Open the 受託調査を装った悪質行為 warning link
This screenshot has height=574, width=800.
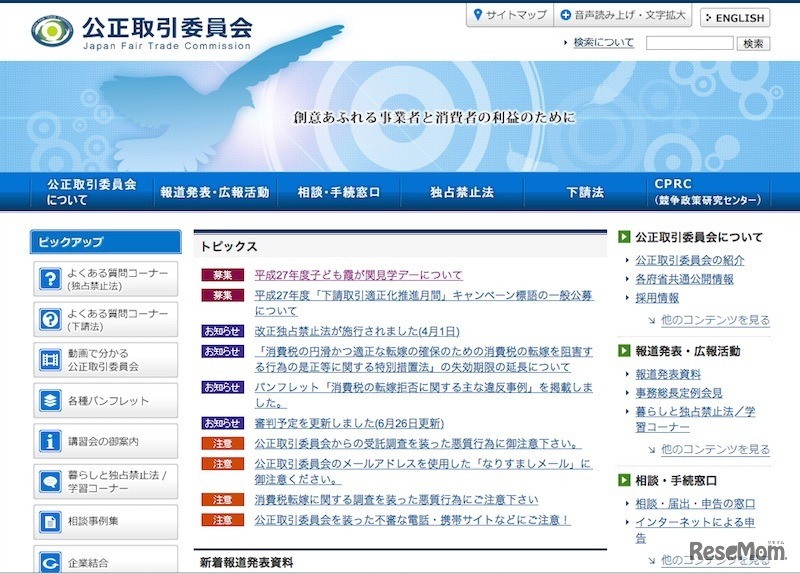pyautogui.click(x=417, y=443)
